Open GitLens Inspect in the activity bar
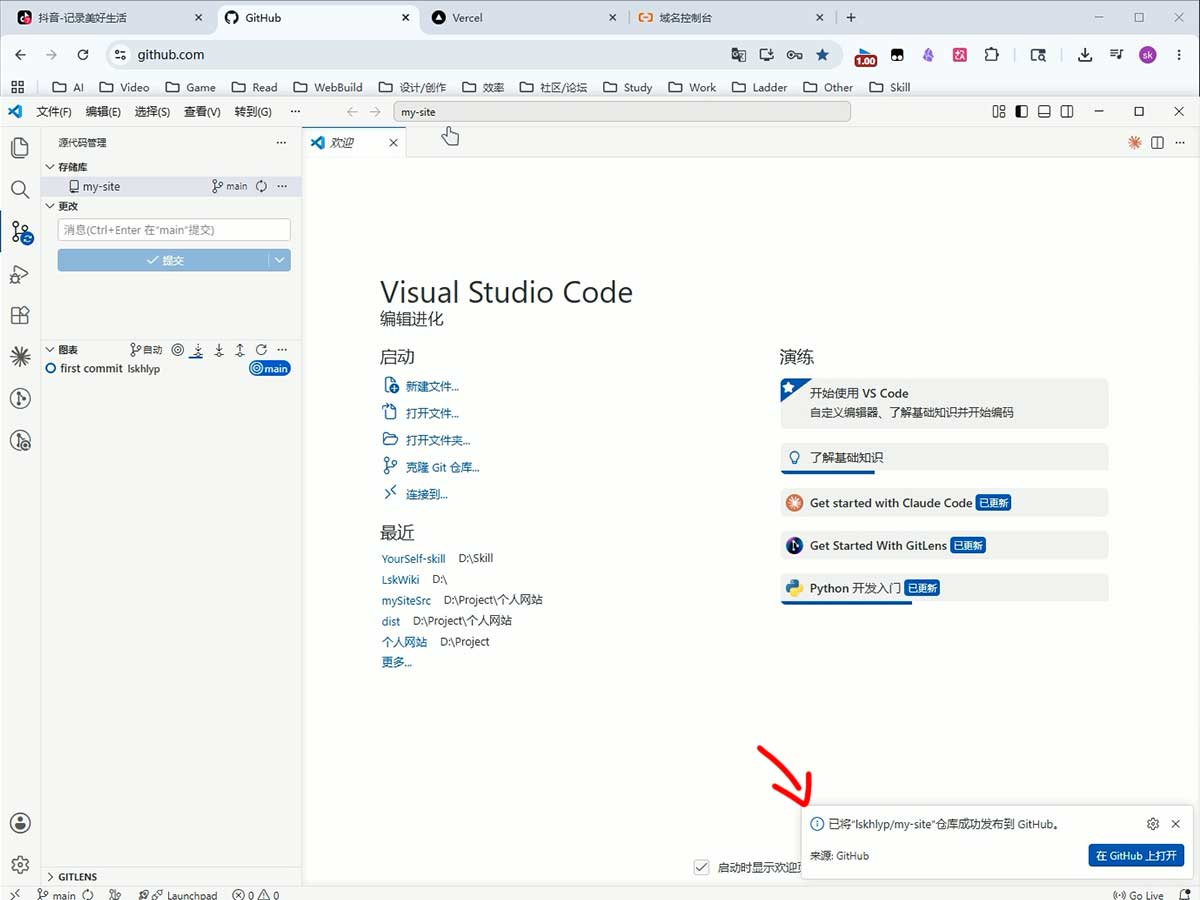Image resolution: width=1200 pixels, height=900 pixels. [x=20, y=440]
